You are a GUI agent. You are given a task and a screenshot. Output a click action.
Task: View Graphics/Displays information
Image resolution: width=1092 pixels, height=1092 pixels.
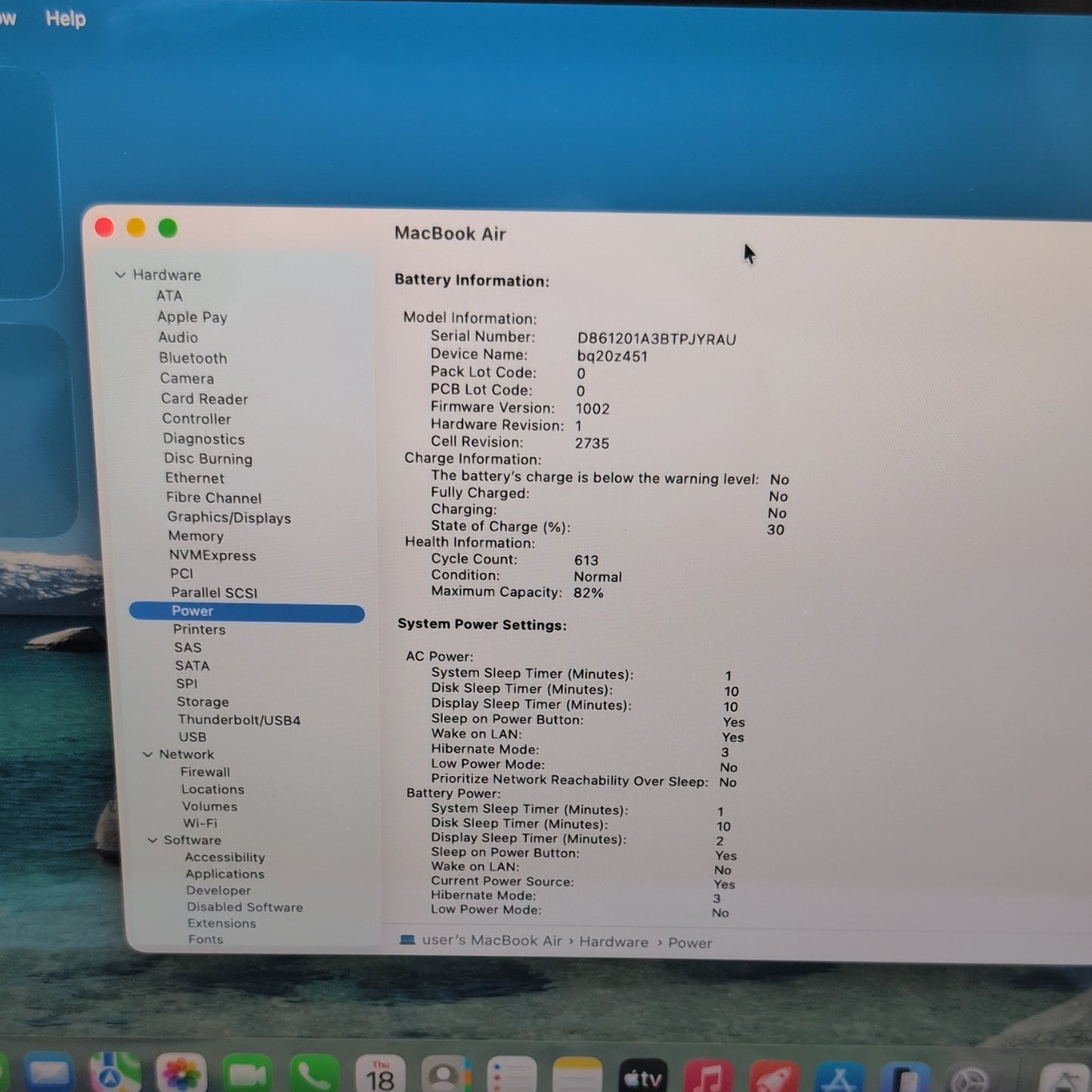[229, 518]
